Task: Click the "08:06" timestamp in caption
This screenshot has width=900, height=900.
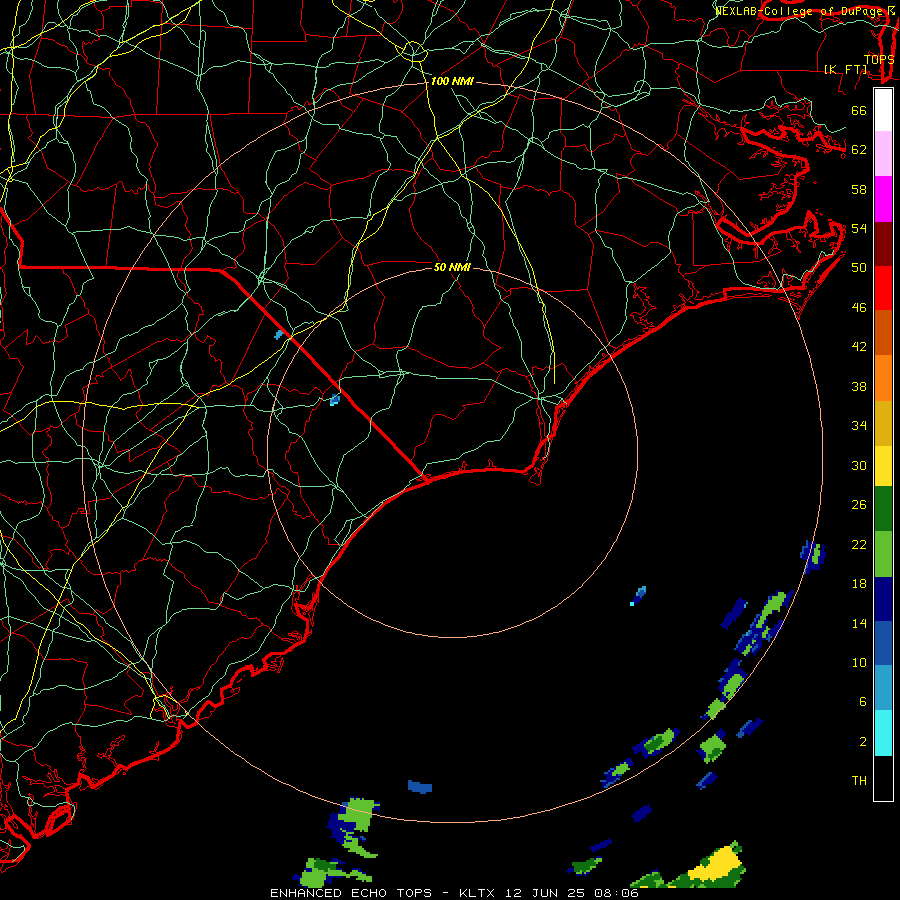Action: pos(617,893)
